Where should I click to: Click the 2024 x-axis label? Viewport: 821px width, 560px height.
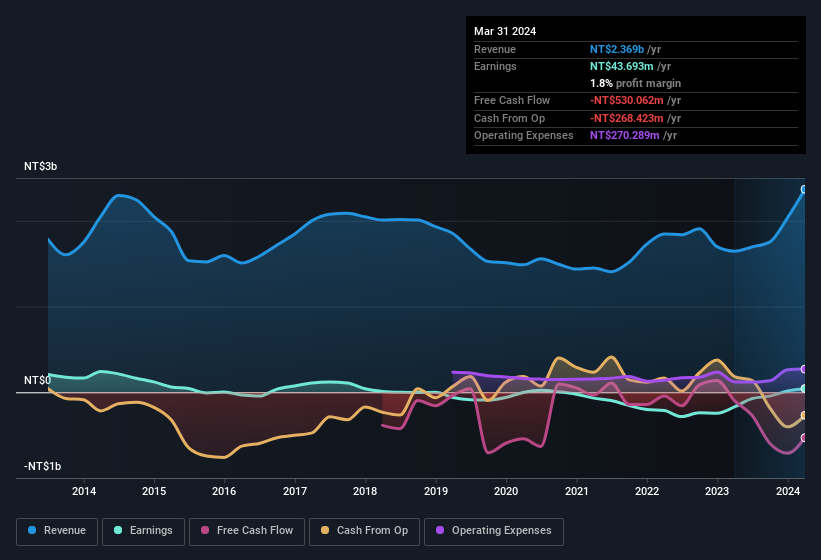click(x=787, y=491)
